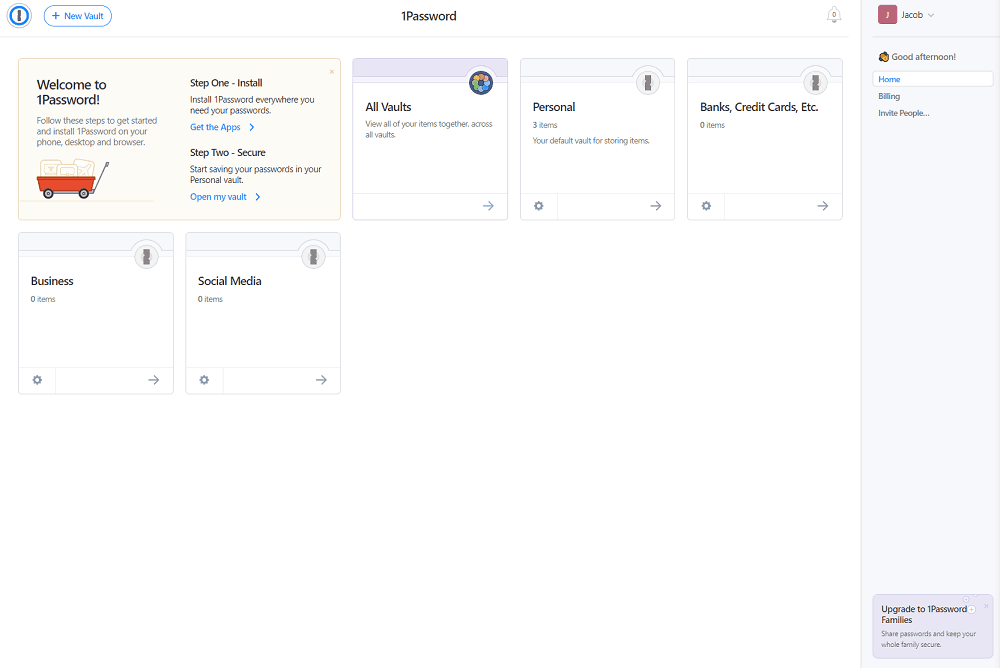This screenshot has width=1000, height=668.
Task: Click the Social Media vault icon
Action: (x=313, y=256)
